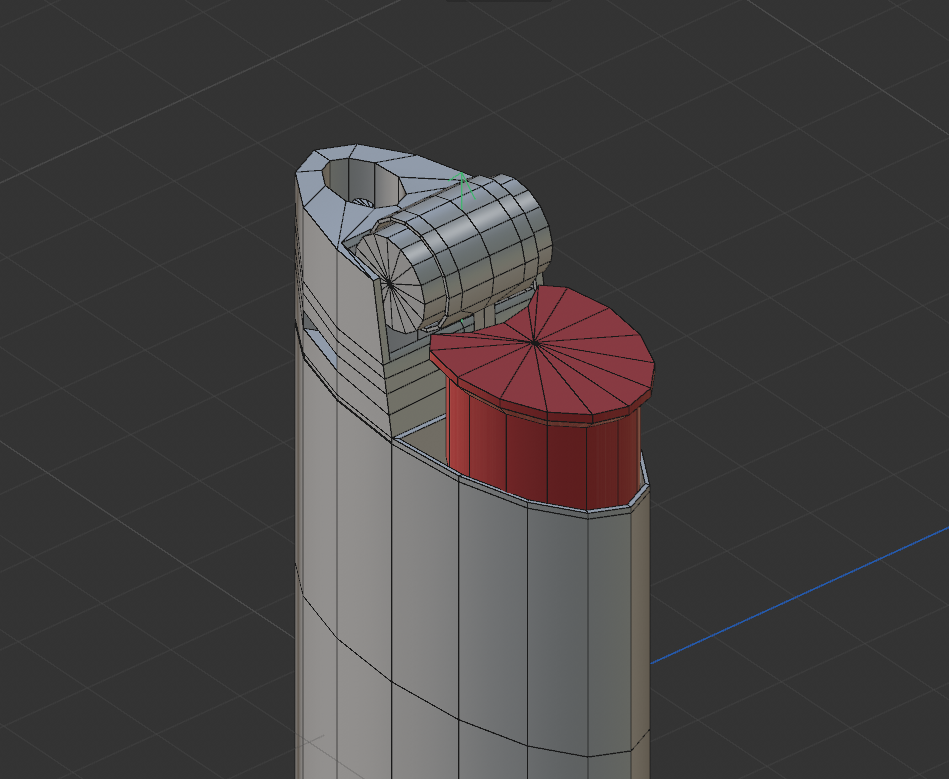Click the green normal indicator arrow
The width and height of the screenshot is (949, 779).
coord(461,190)
